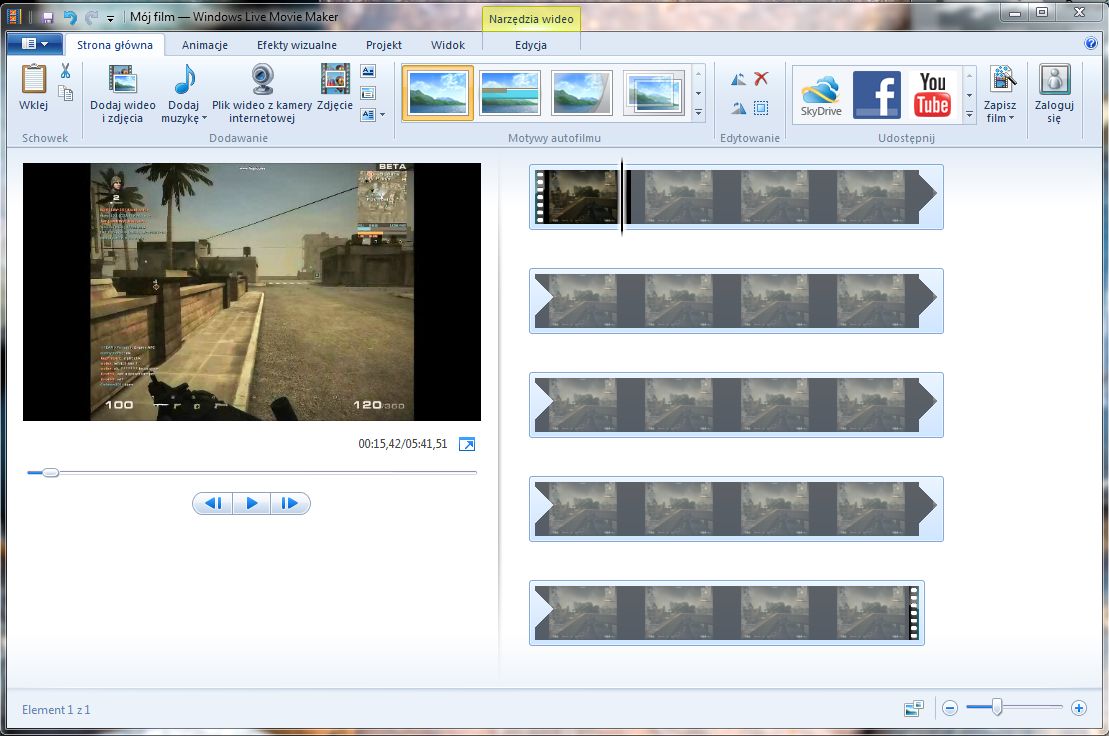Image resolution: width=1109 pixels, height=736 pixels.
Task: Click the add title icon
Action: (x=368, y=71)
